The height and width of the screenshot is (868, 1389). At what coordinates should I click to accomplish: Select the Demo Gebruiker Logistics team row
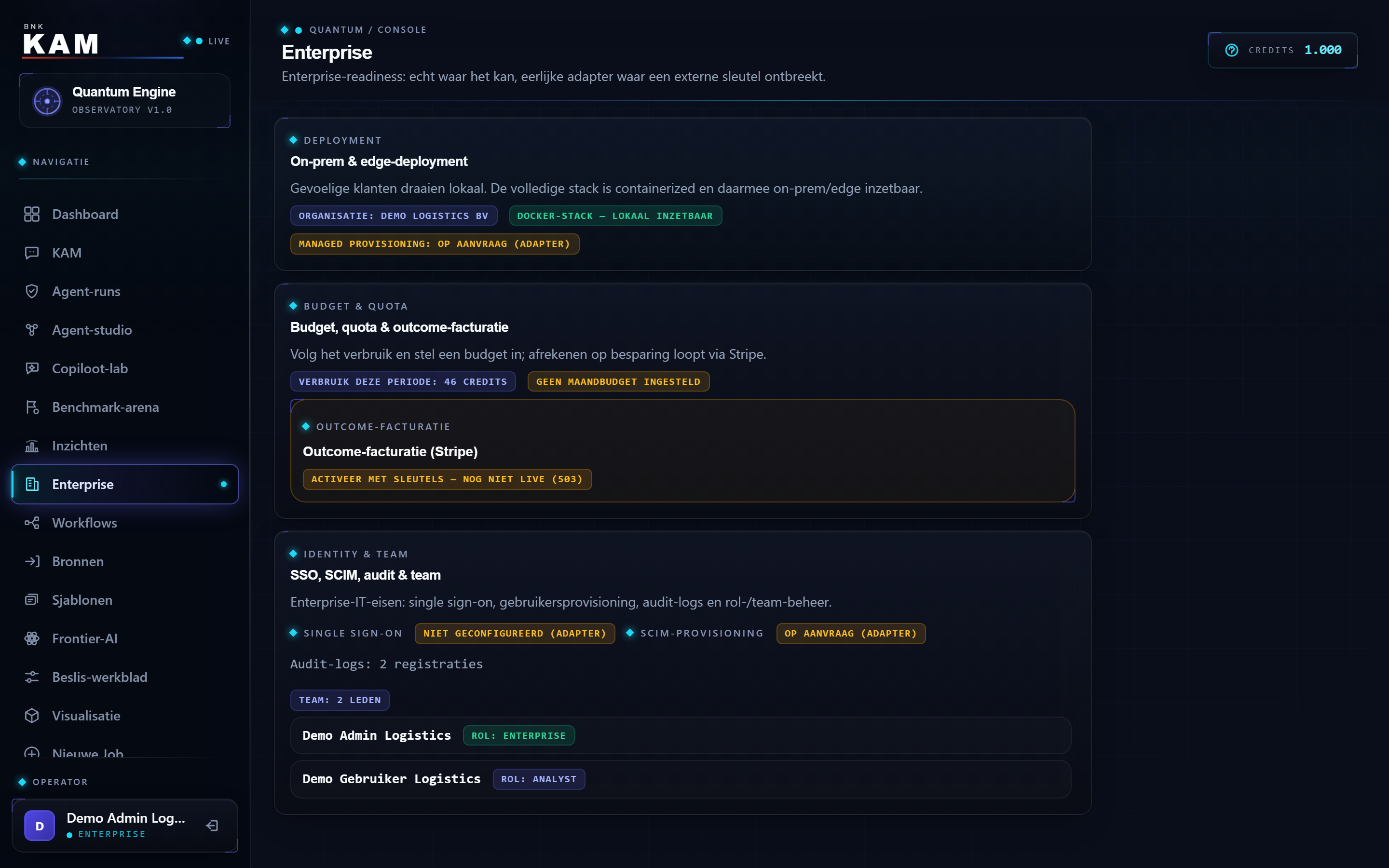pyautogui.click(x=681, y=779)
